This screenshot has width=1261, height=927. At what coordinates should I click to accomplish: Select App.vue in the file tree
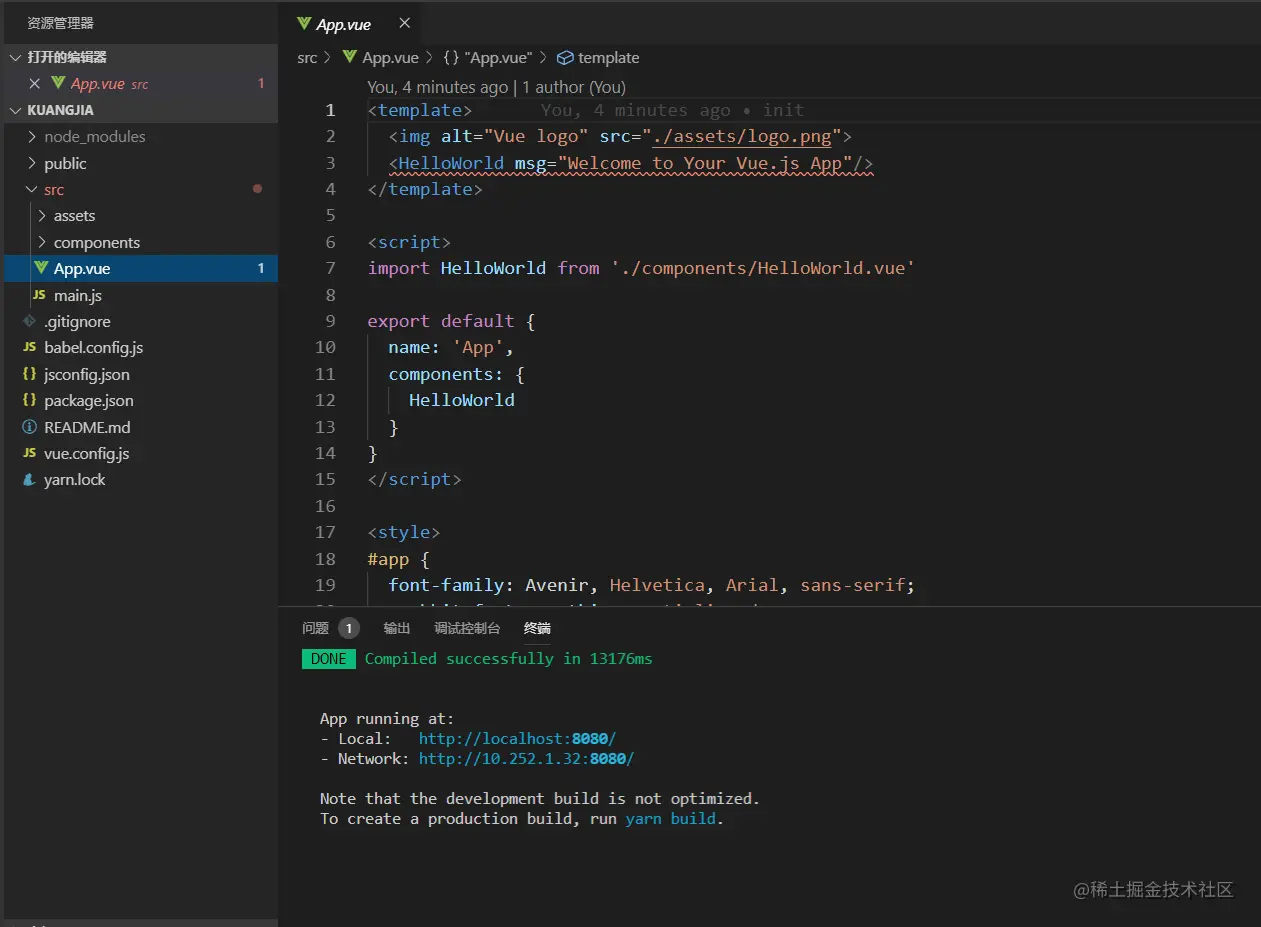click(x=139, y=269)
